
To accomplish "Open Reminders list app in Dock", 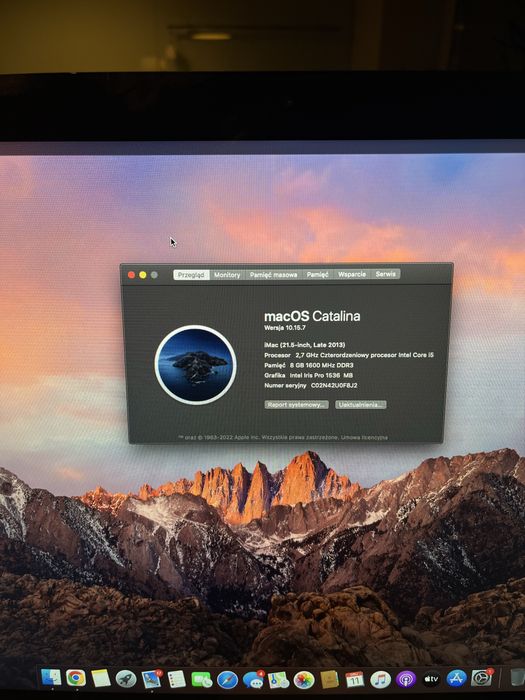I will coord(177,679).
